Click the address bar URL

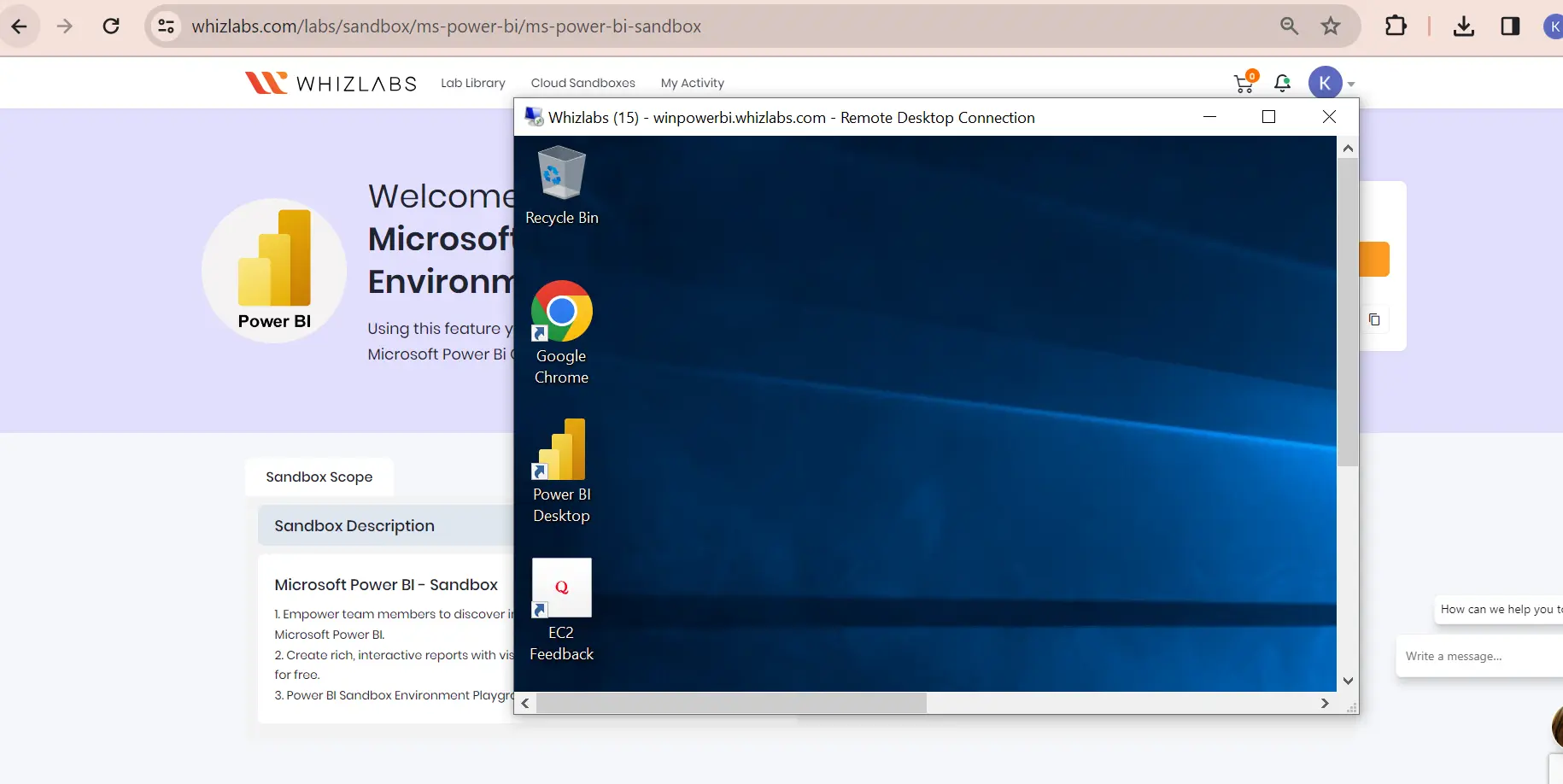(447, 26)
